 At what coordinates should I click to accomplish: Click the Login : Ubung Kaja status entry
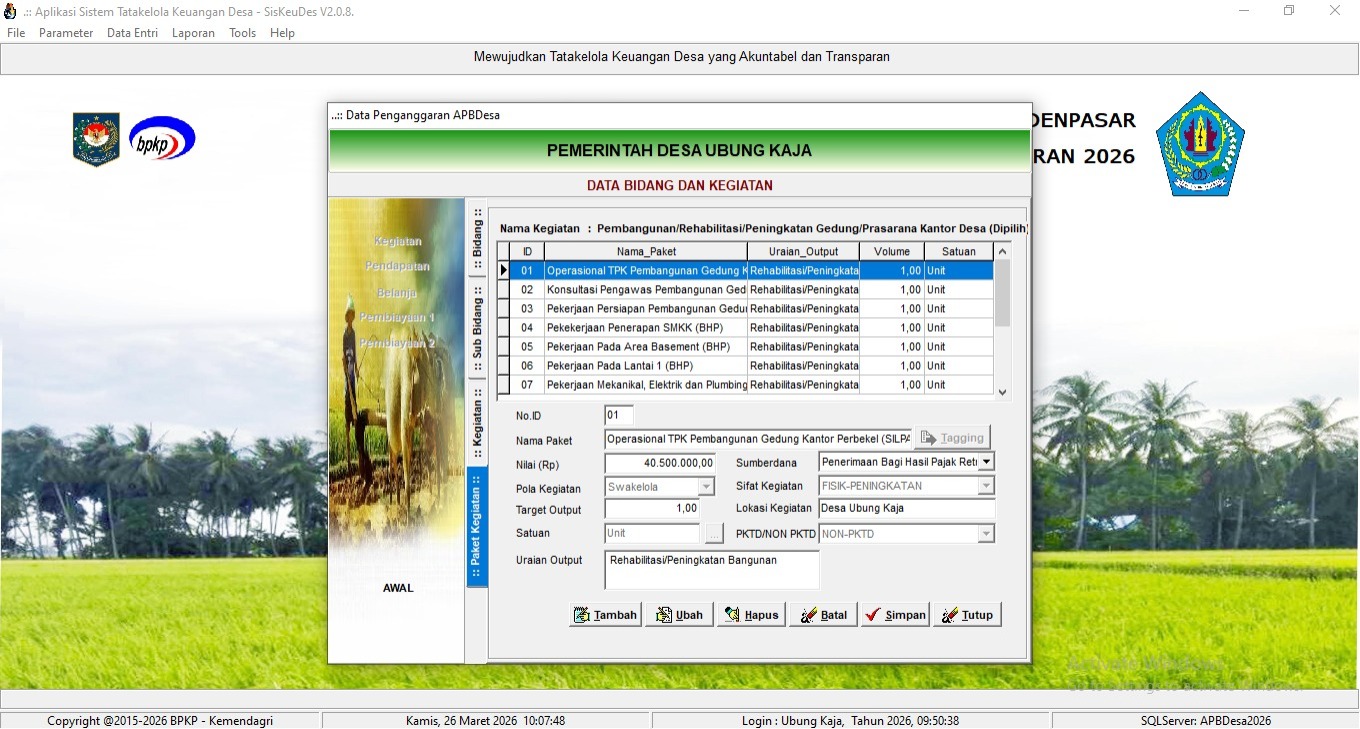click(x=851, y=721)
